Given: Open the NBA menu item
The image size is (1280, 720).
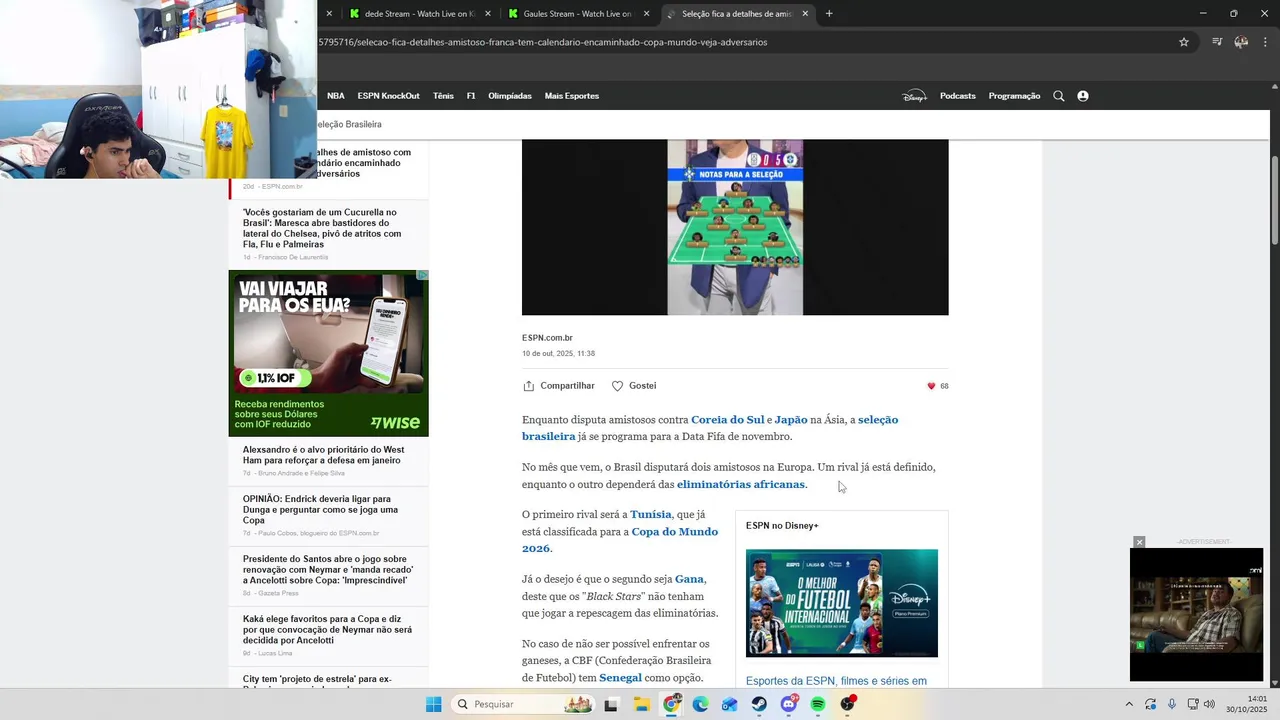Looking at the screenshot, I should pos(336,96).
